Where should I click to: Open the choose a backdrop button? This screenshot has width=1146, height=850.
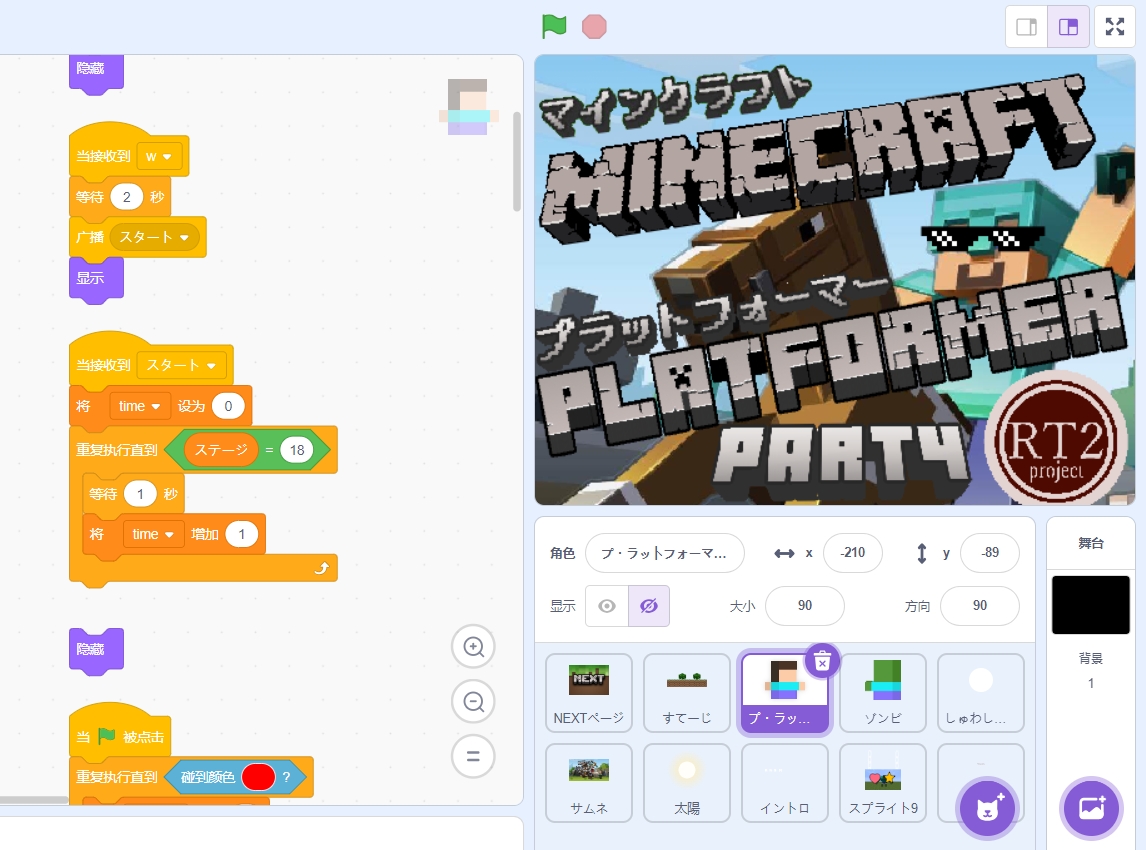click(1091, 808)
